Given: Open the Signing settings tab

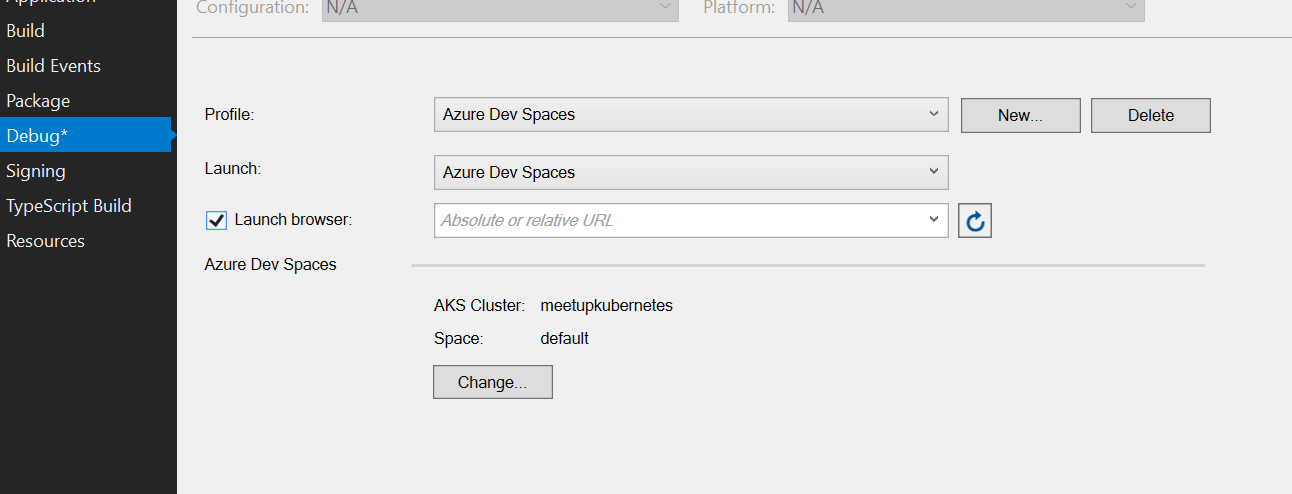Looking at the screenshot, I should click(x=36, y=171).
